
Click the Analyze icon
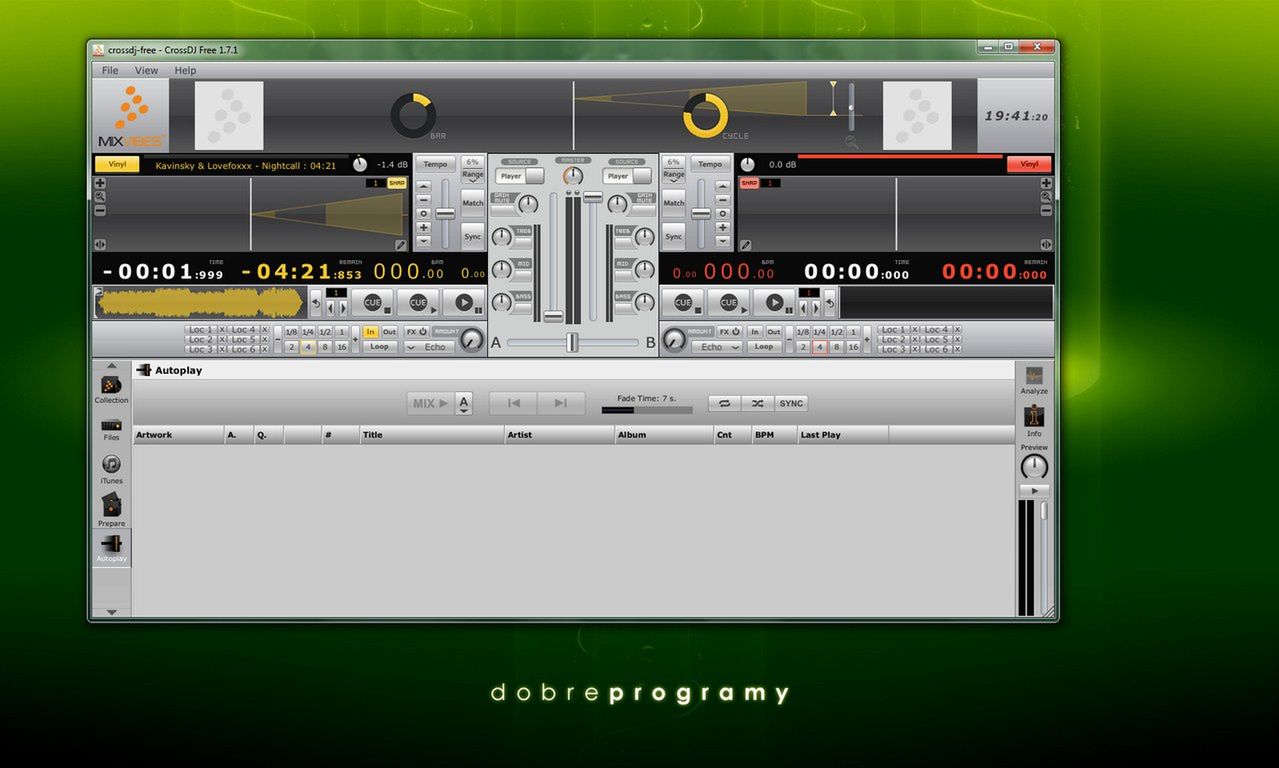click(1034, 376)
